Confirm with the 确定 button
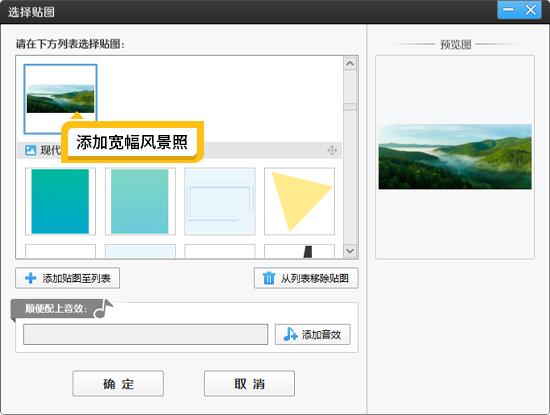Viewport: 550px width, 415px height. tap(118, 383)
